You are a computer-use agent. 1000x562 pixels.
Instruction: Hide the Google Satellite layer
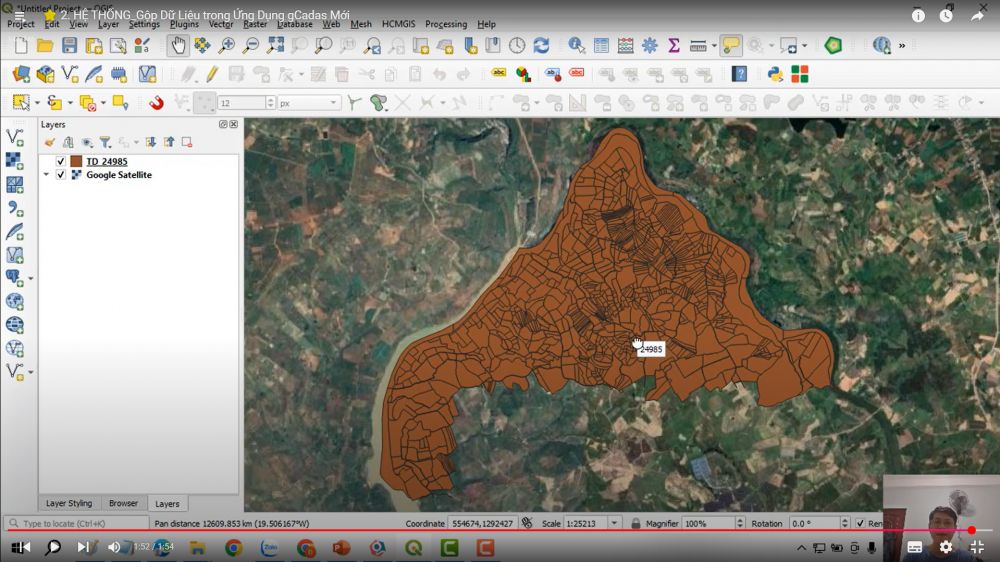(61, 175)
